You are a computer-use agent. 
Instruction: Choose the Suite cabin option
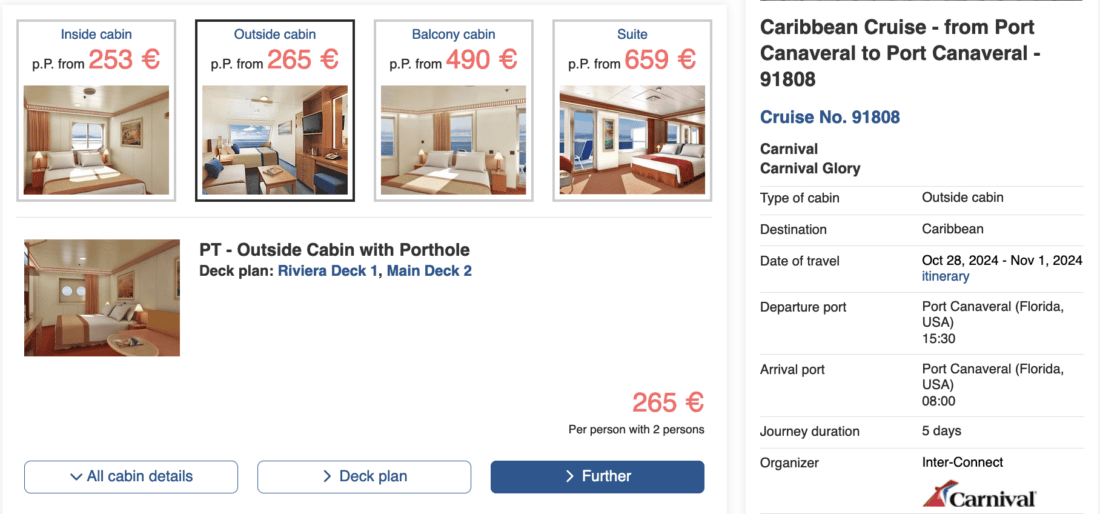(x=632, y=34)
